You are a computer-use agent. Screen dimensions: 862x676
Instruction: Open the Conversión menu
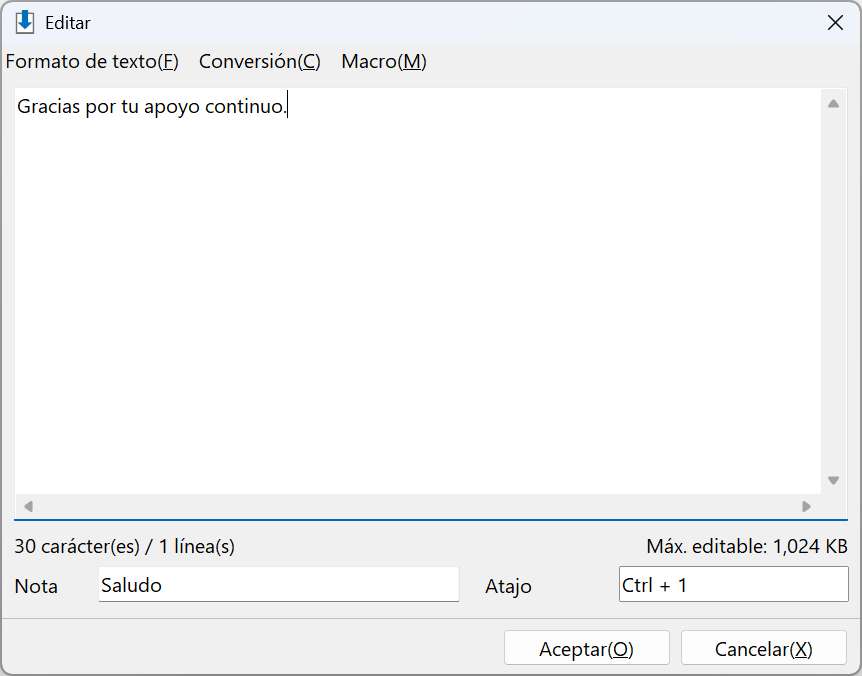tap(259, 62)
